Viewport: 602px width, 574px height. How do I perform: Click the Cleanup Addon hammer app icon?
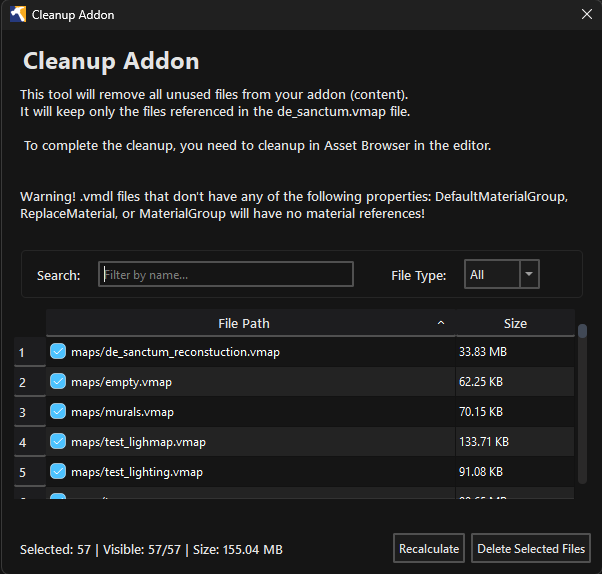point(18,14)
